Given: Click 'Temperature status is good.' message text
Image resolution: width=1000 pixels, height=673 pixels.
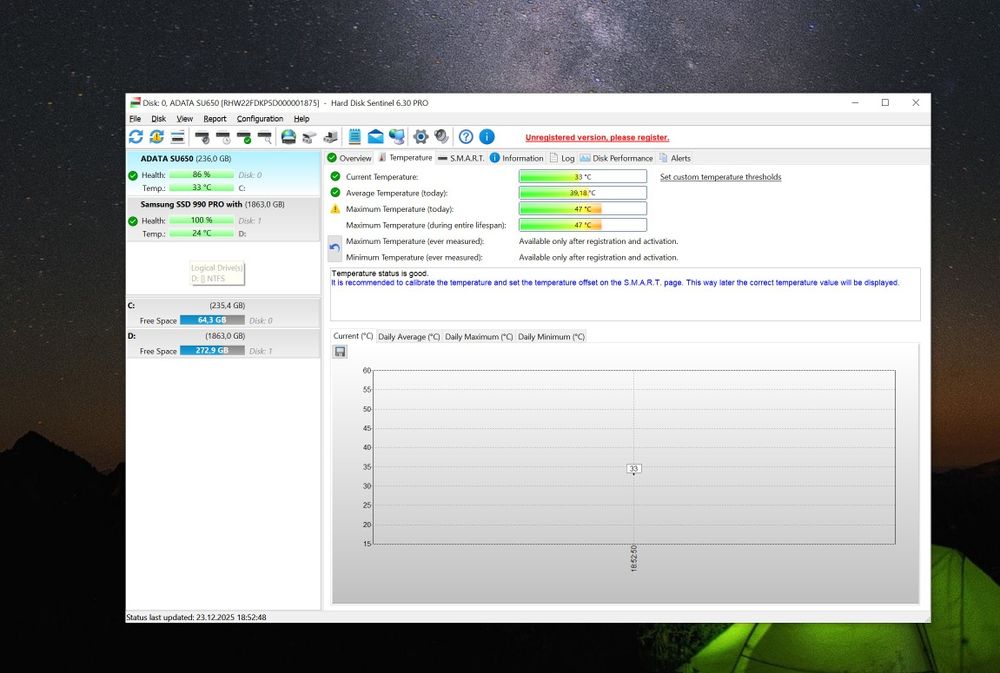Looking at the screenshot, I should [x=379, y=274].
